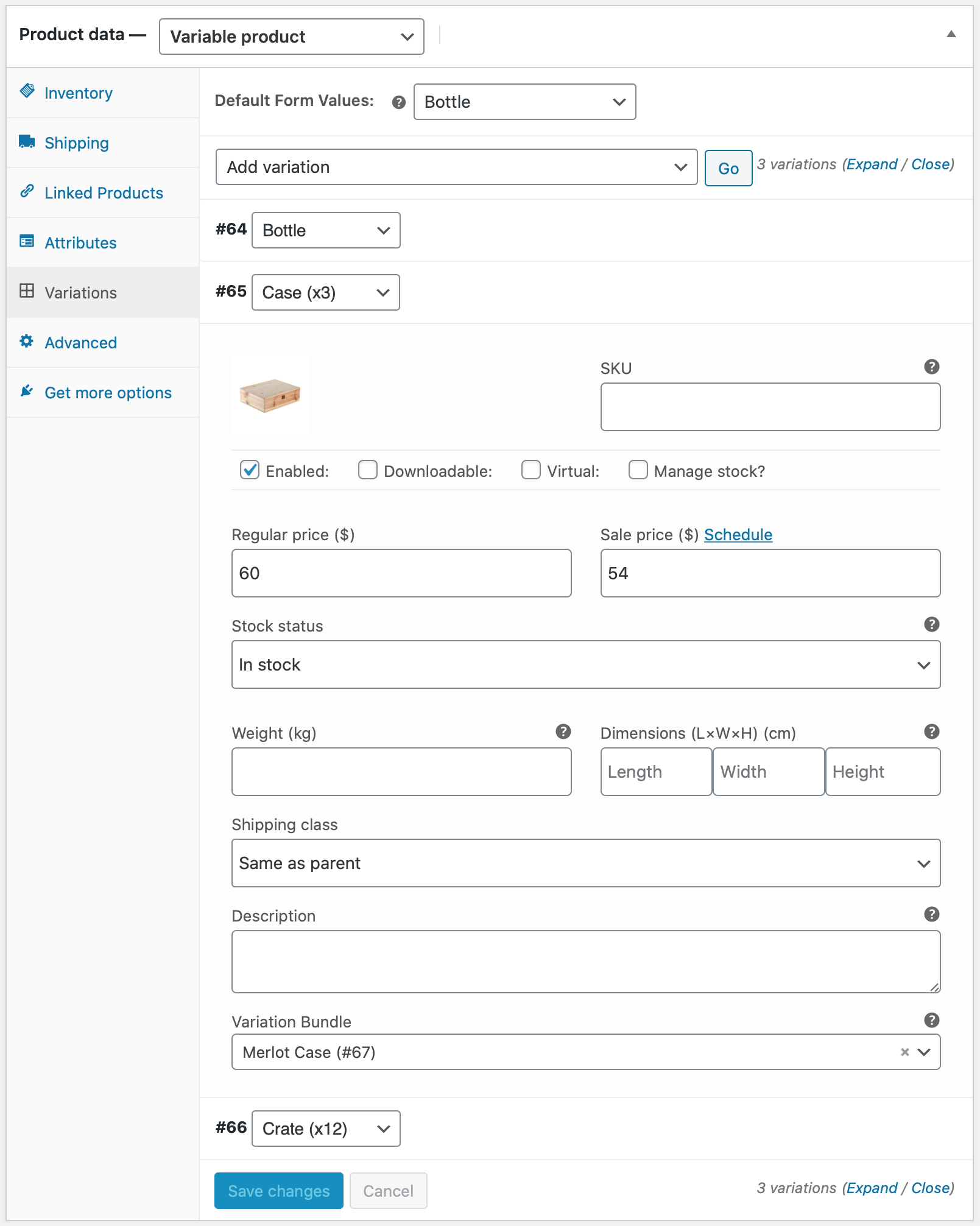This screenshot has width=980, height=1226.
Task: Click the Description help icon
Action: (931, 914)
